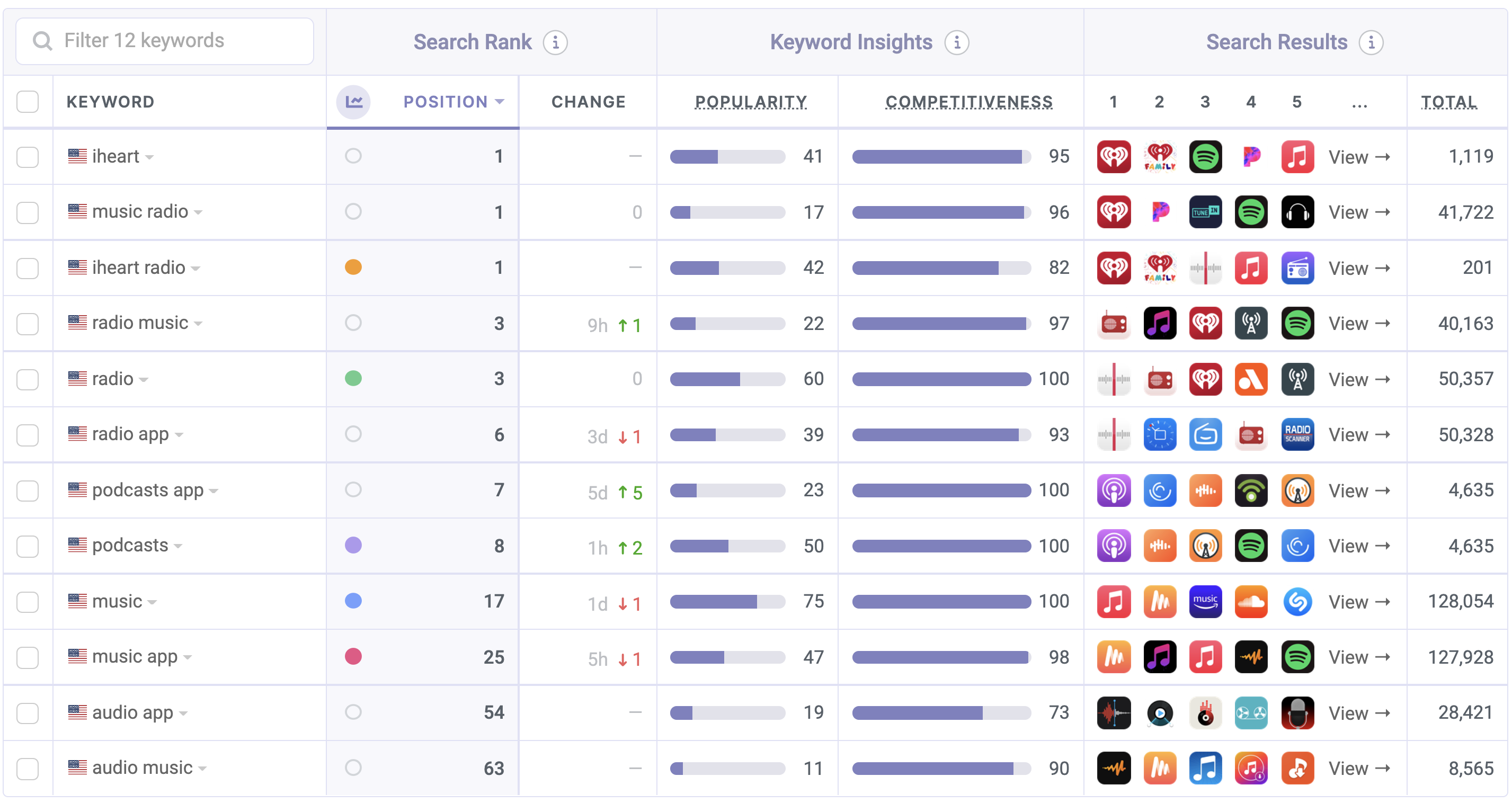1512x803 pixels.
Task: Select the Radio Scanner icon in radio app row
Action: point(1297,435)
